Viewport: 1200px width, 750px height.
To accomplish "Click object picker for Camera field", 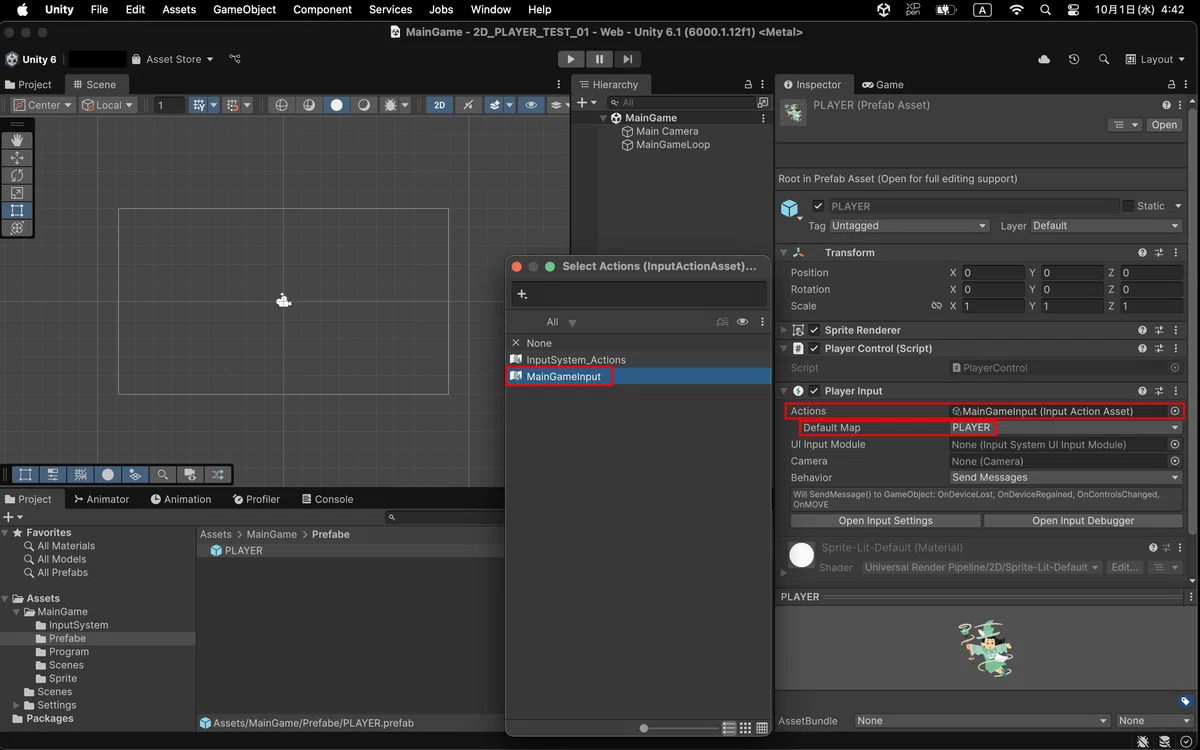I will tap(1175, 461).
